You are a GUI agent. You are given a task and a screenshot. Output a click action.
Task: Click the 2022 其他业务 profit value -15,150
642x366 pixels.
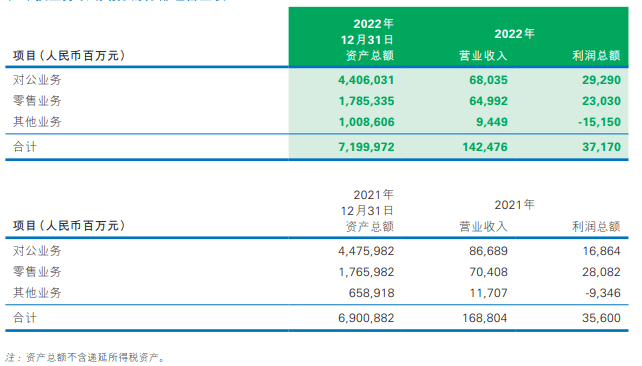599,122
